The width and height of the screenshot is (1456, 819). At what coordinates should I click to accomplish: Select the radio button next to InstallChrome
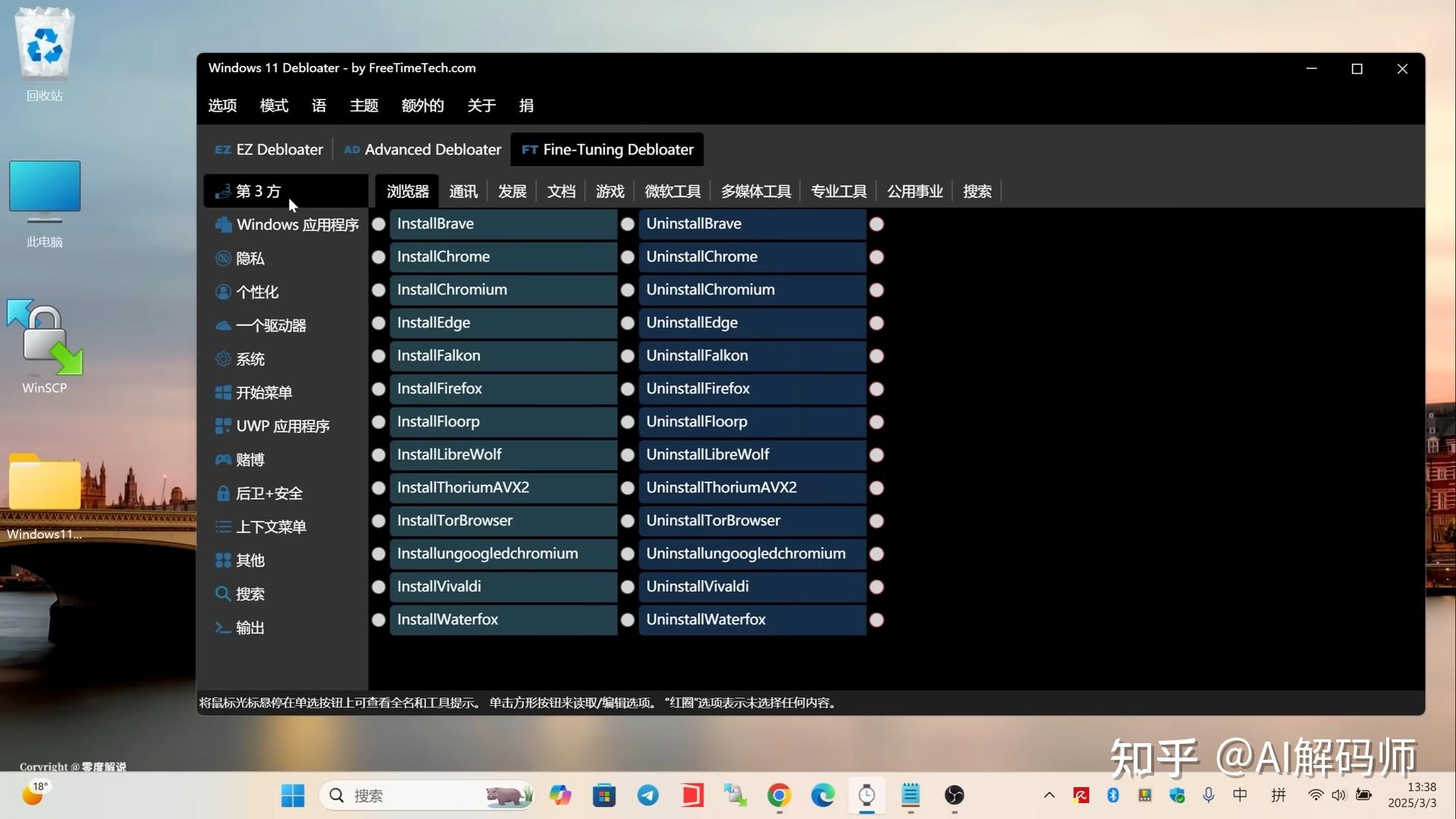tap(378, 257)
